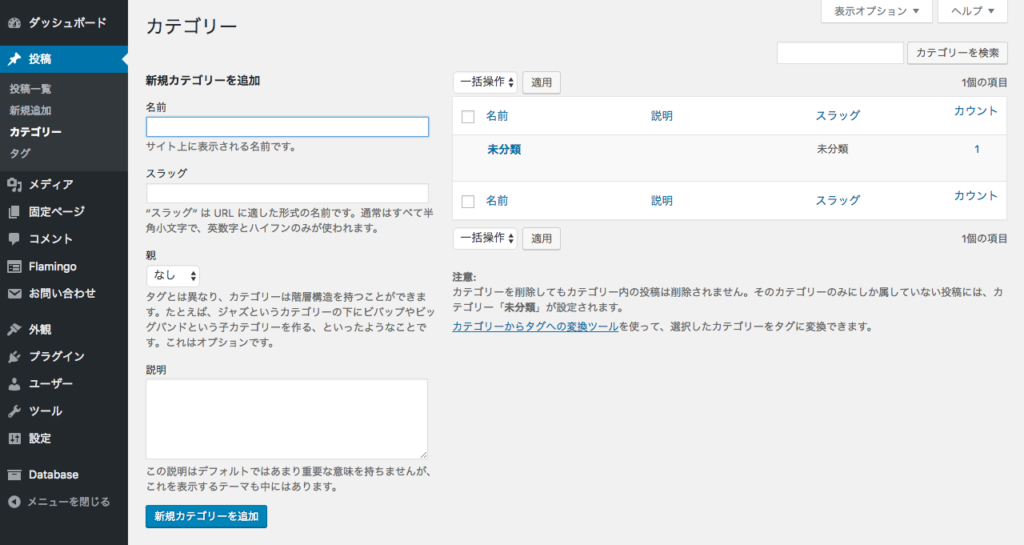Check the select-all checkbox in table header
Viewport: 1024px width, 545px height.
(x=468, y=117)
